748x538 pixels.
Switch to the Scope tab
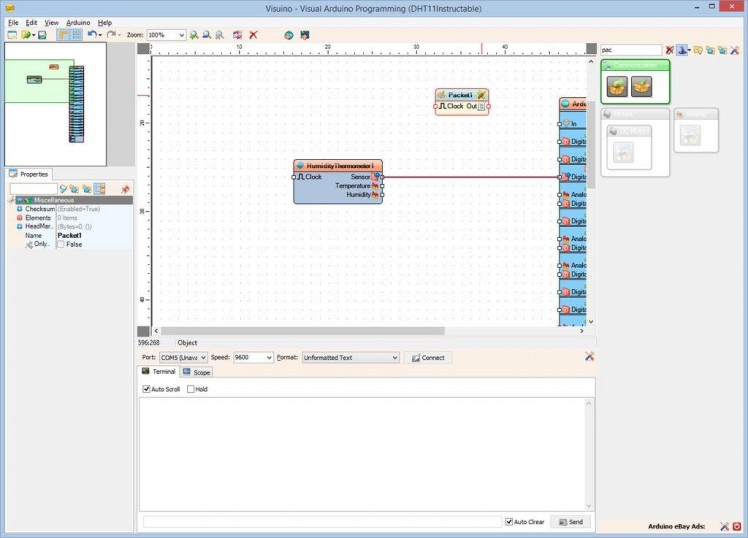coord(197,372)
